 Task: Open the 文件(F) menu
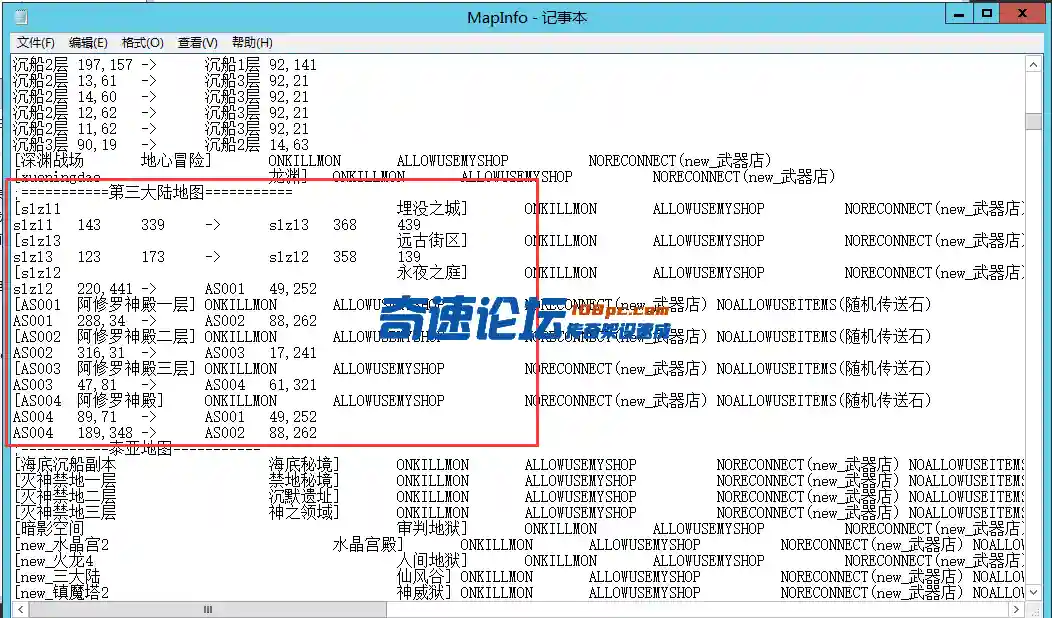36,42
